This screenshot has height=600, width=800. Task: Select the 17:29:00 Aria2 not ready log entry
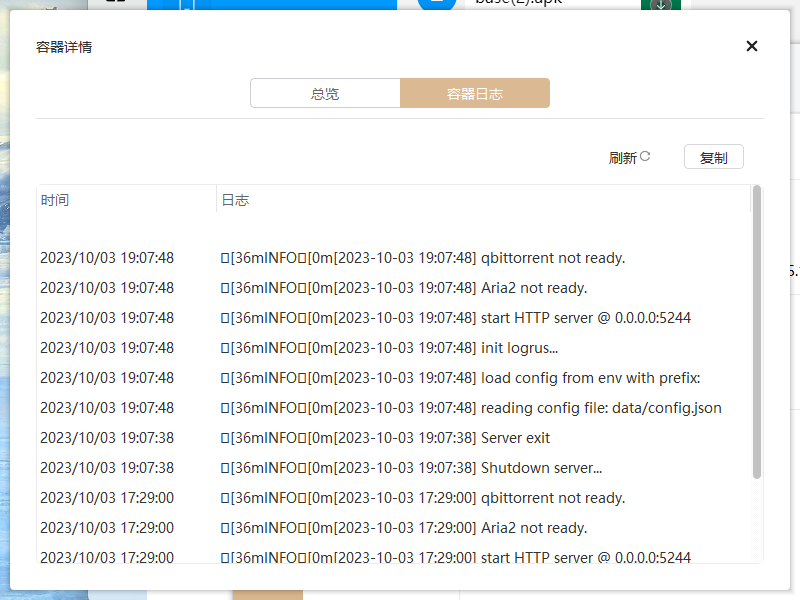[x=393, y=528]
